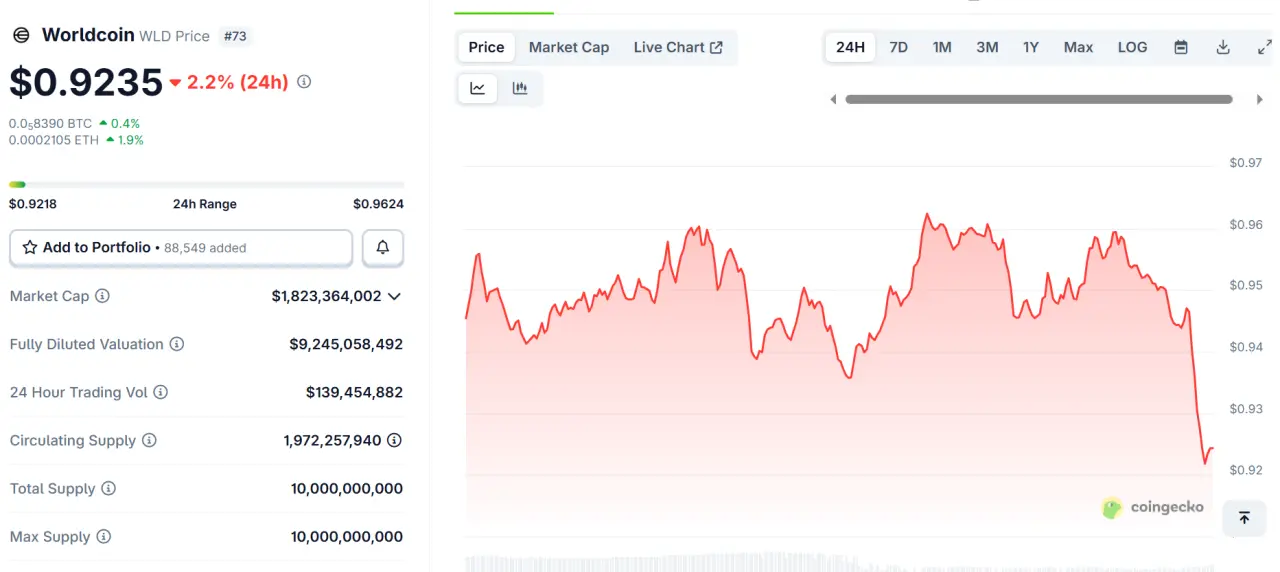Click the 0.0002105 ETH price text
Viewport: 1280px width, 572px height.
(x=54, y=140)
